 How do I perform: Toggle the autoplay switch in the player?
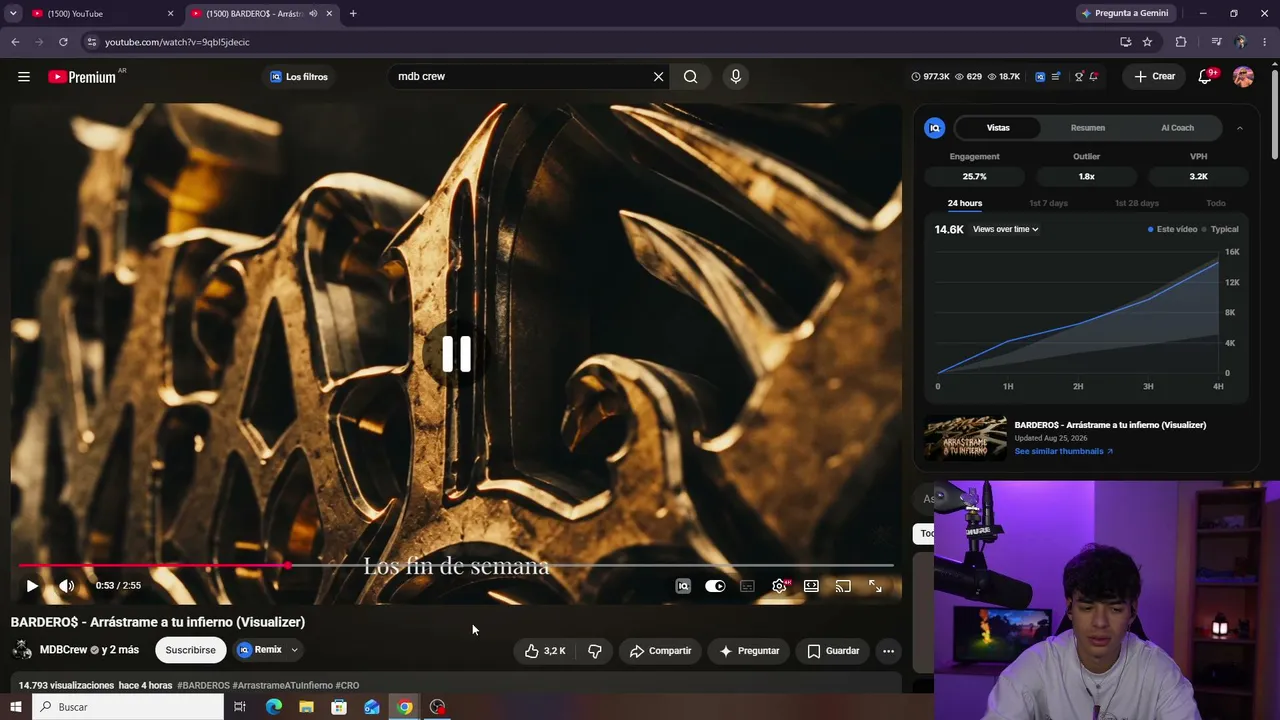(x=715, y=586)
